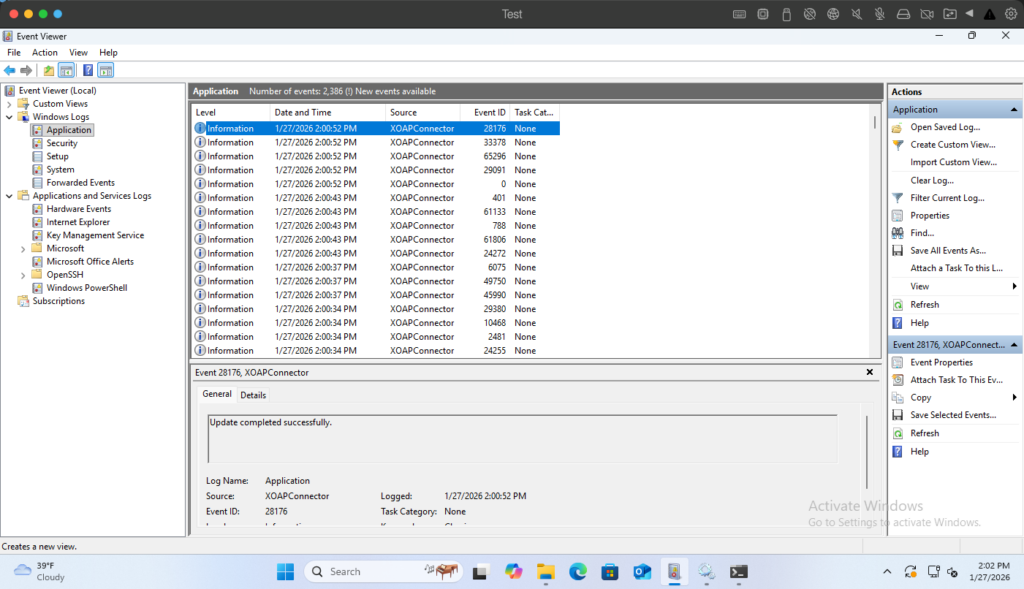Click Clear Log in the Actions pane

(931, 181)
